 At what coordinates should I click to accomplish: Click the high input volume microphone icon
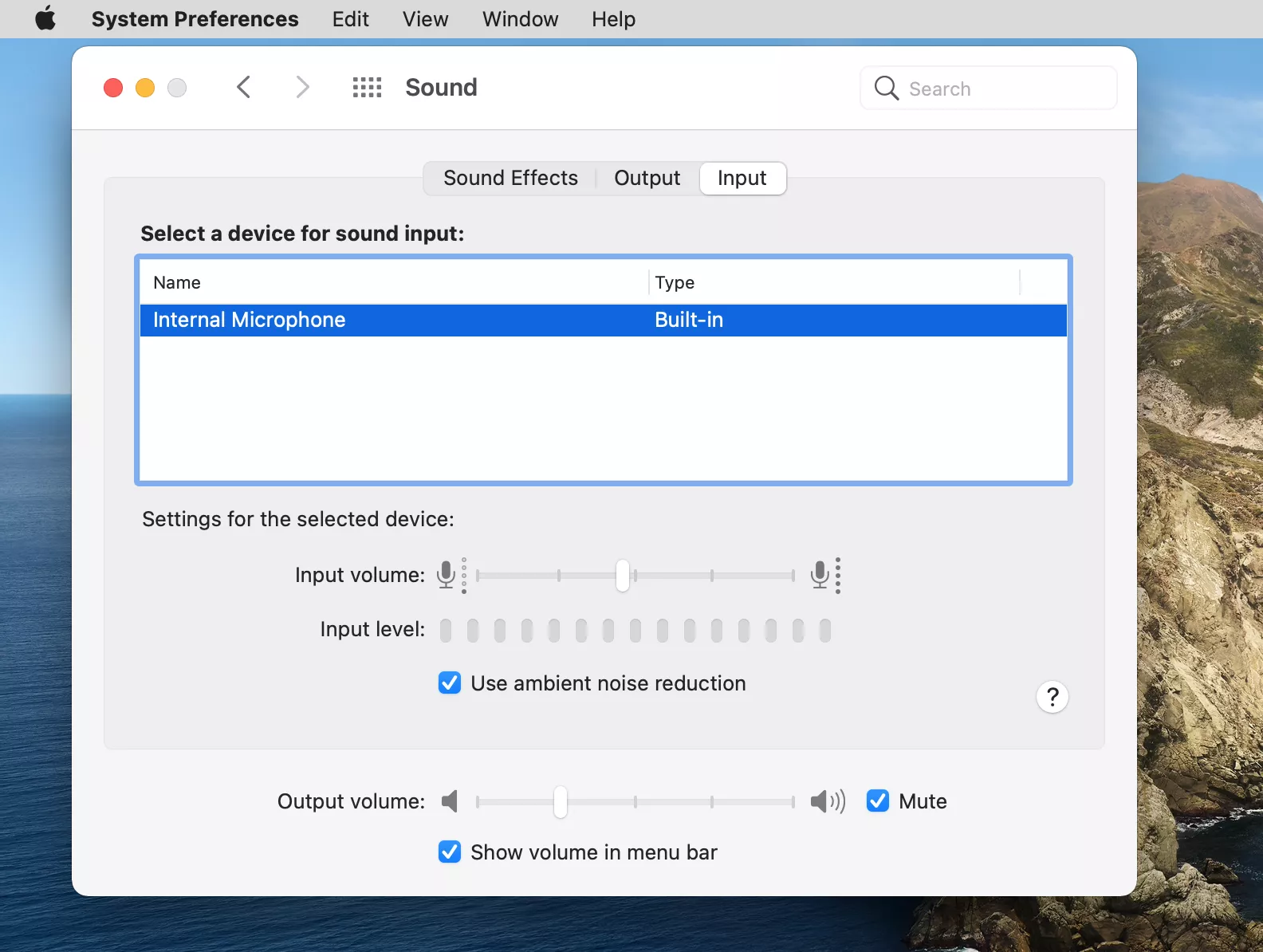[821, 574]
